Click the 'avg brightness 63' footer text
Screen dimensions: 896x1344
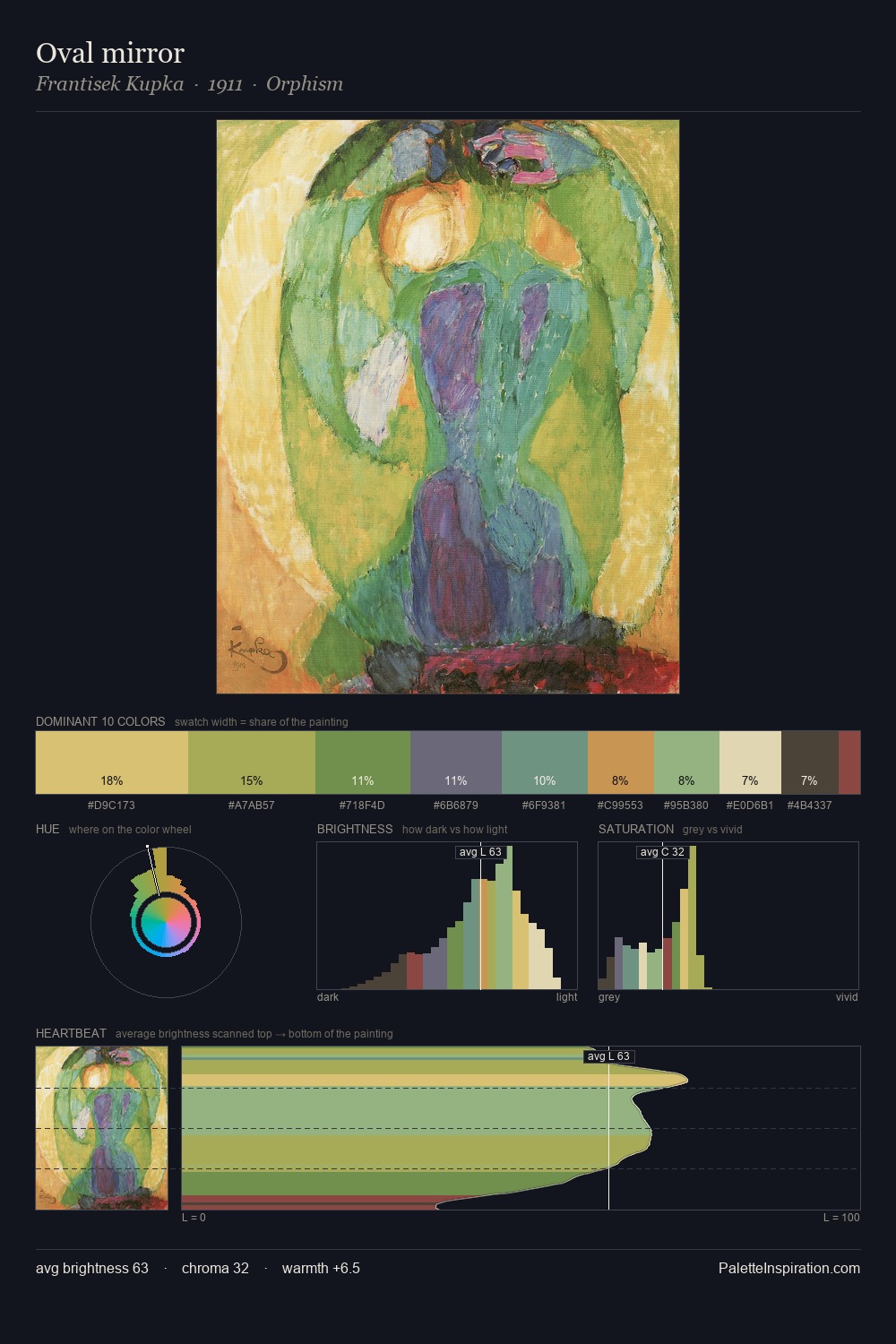tap(92, 1268)
